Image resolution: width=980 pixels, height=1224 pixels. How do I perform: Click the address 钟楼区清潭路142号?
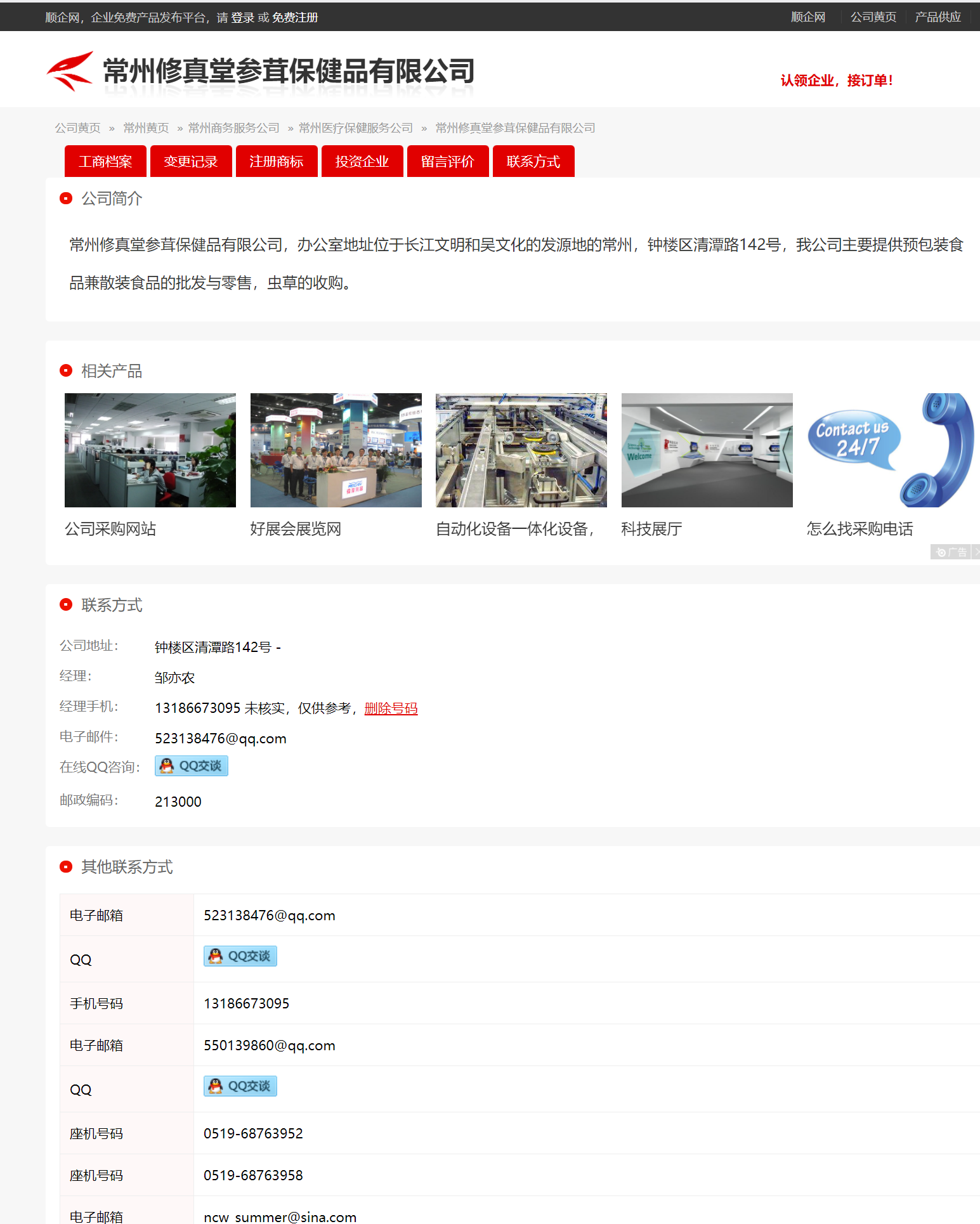[213, 648]
